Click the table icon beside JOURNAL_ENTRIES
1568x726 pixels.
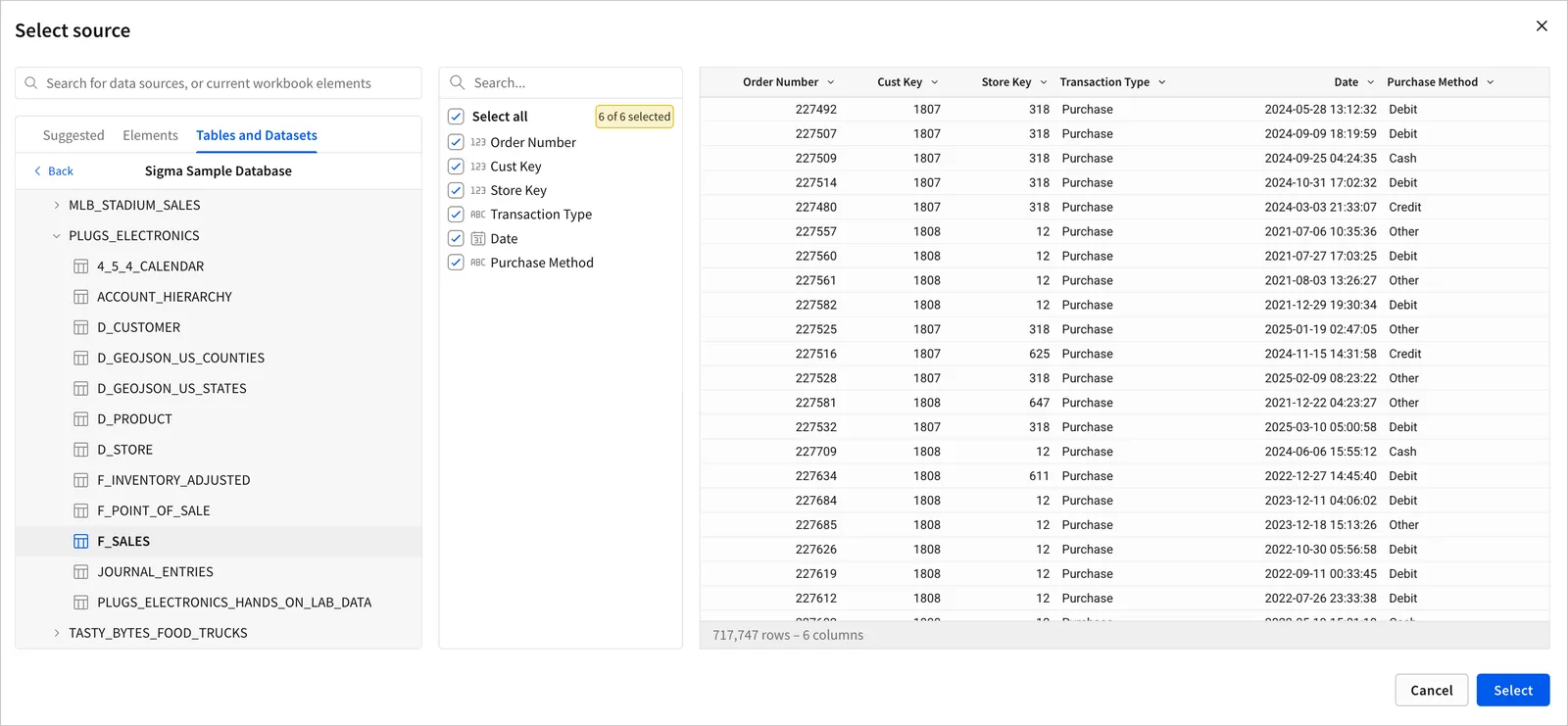tap(81, 572)
